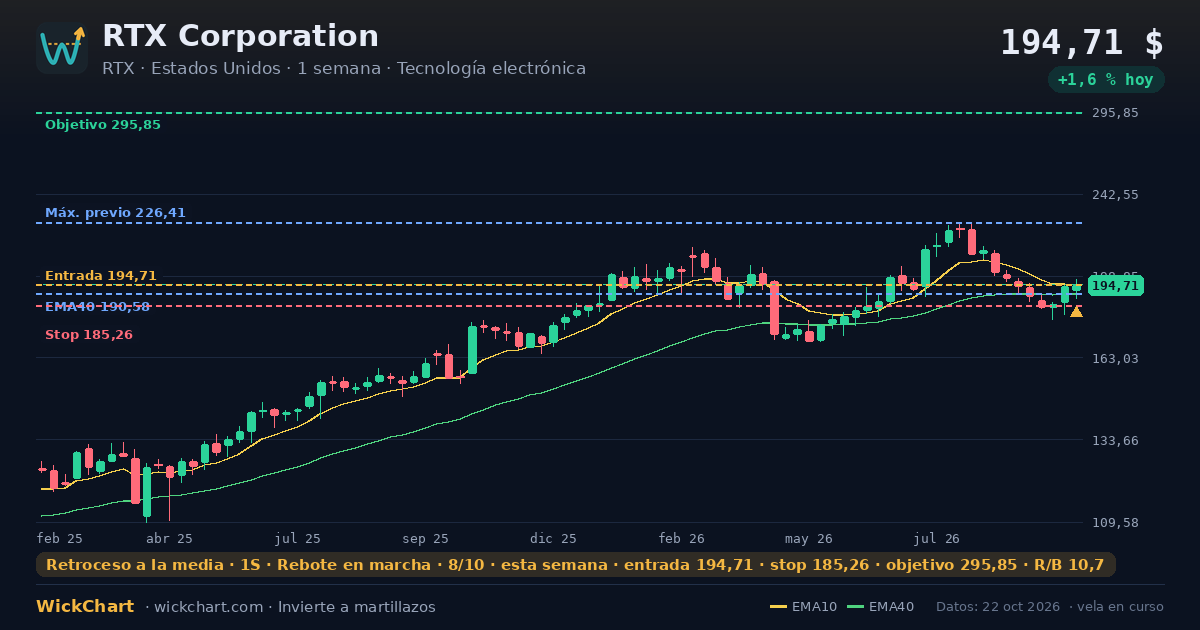Click the red 'Stop 185,26' line label
The height and width of the screenshot is (630, 1200).
pos(89,335)
